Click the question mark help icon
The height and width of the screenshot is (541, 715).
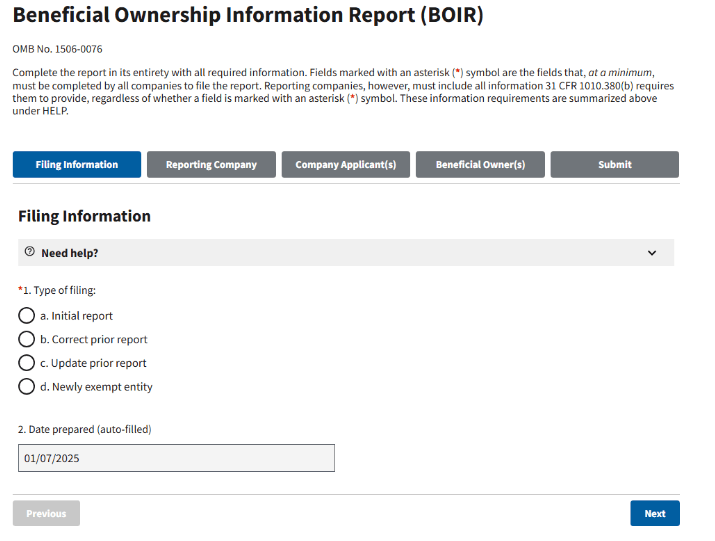point(29,253)
